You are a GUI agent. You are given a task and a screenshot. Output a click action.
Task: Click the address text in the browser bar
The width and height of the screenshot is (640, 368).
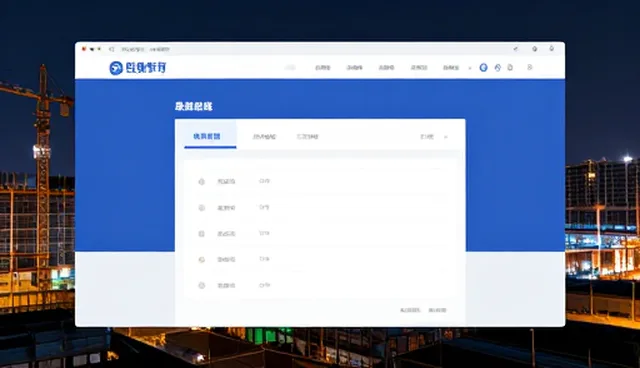145,49
